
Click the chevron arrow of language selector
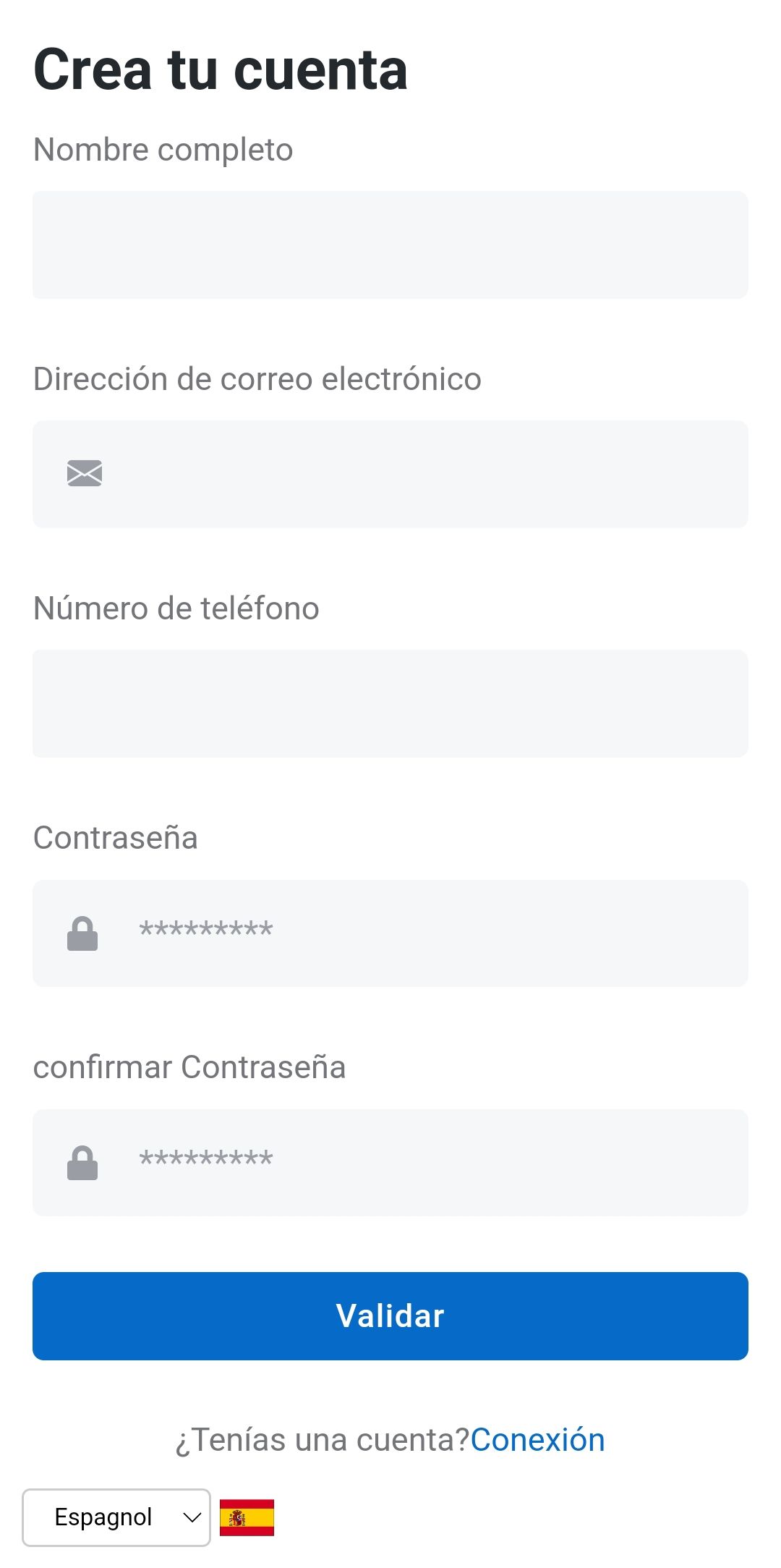(x=192, y=1517)
